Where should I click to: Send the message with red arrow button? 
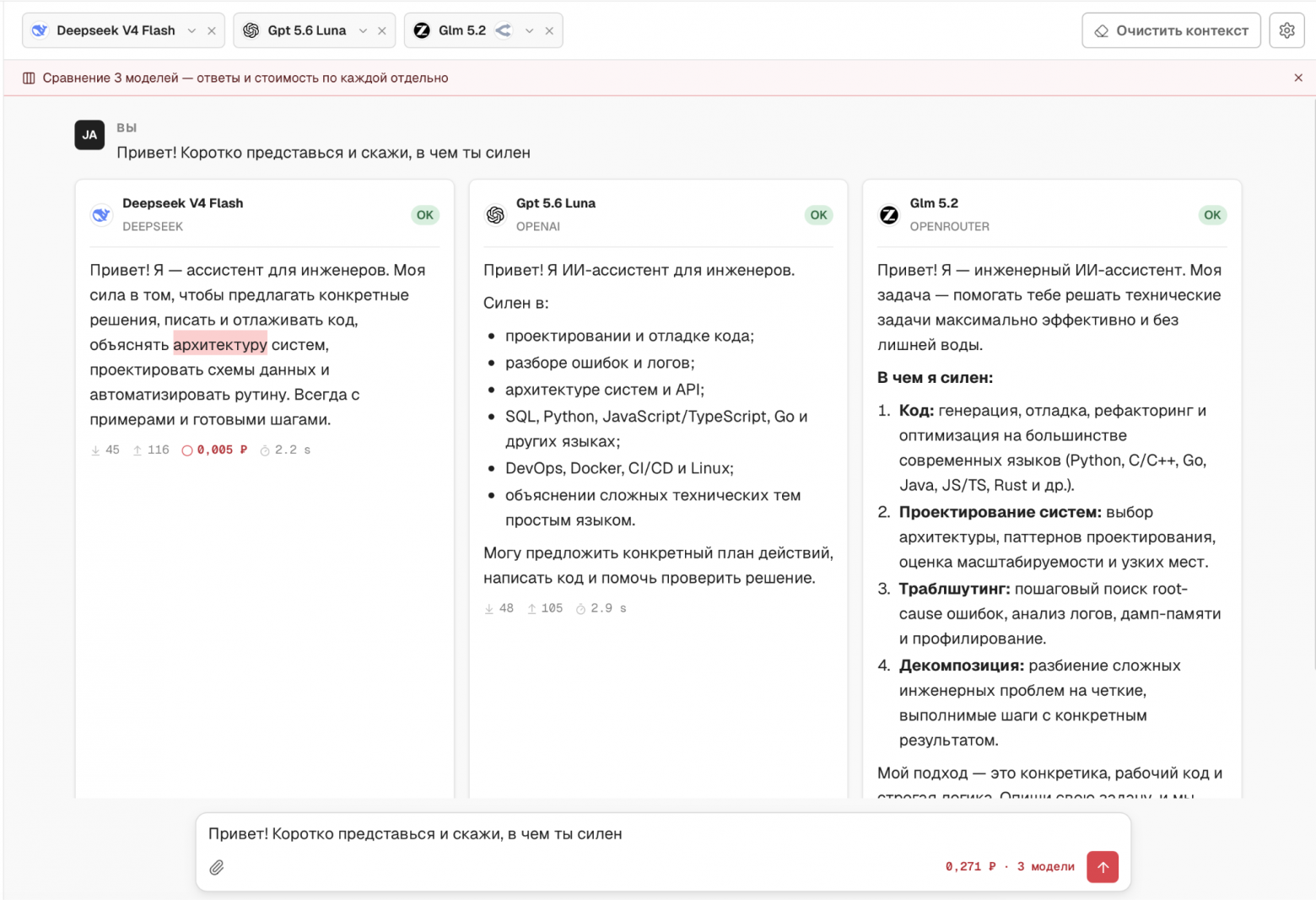coord(1103,867)
